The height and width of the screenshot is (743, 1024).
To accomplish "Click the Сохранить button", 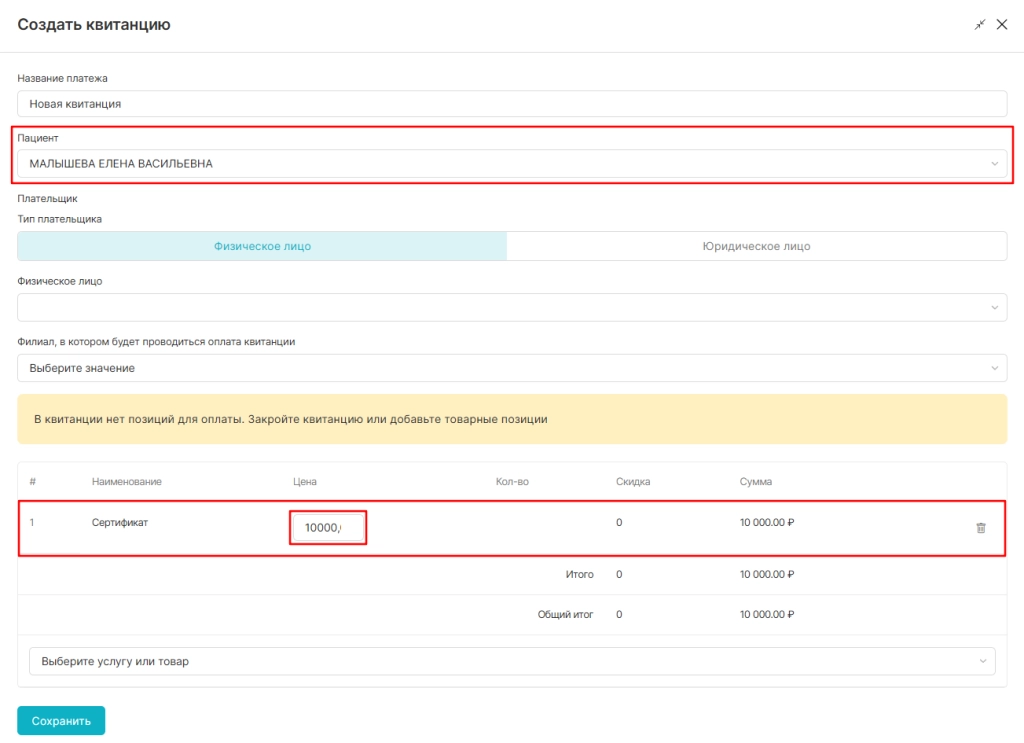I will click(x=61, y=721).
